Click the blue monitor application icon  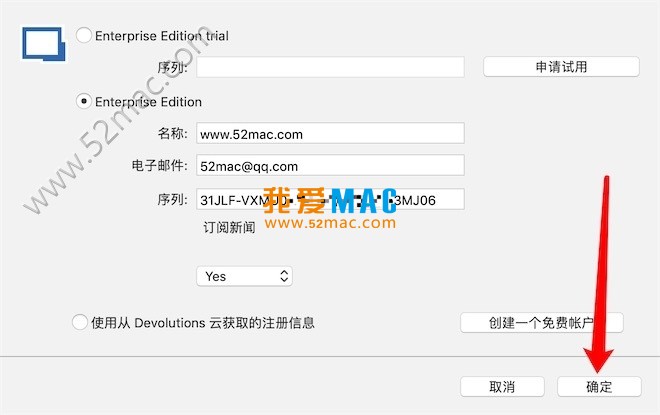point(43,43)
